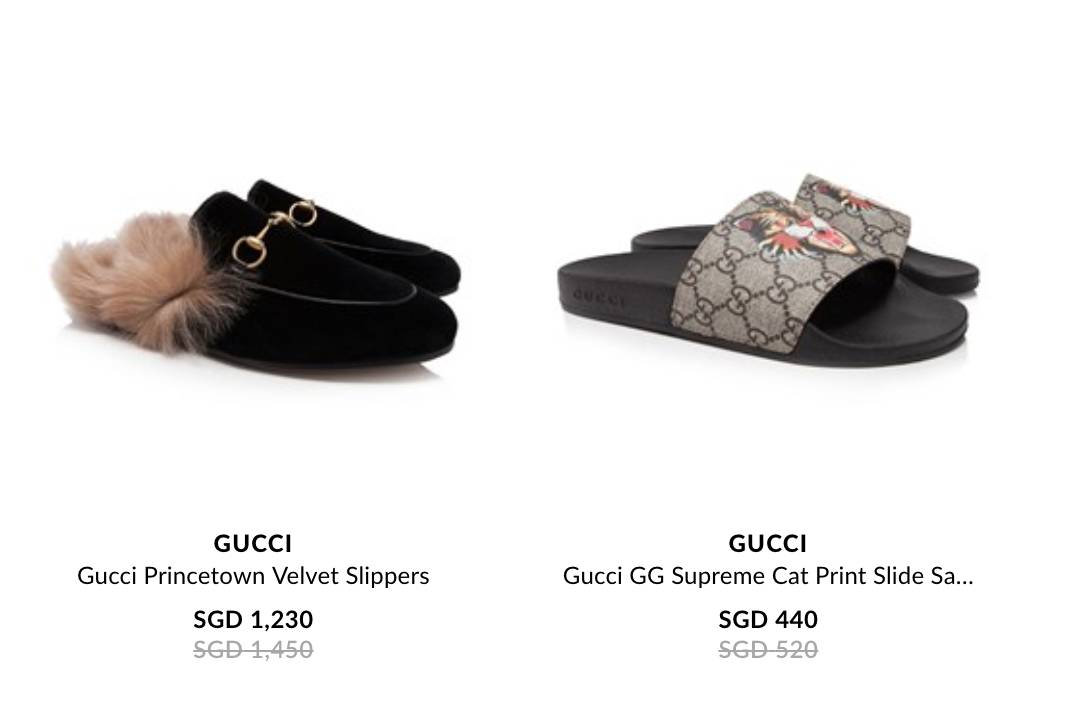Select the SGD 1,230 sale price
Image resolution: width=1092 pixels, height=728 pixels.
(253, 619)
